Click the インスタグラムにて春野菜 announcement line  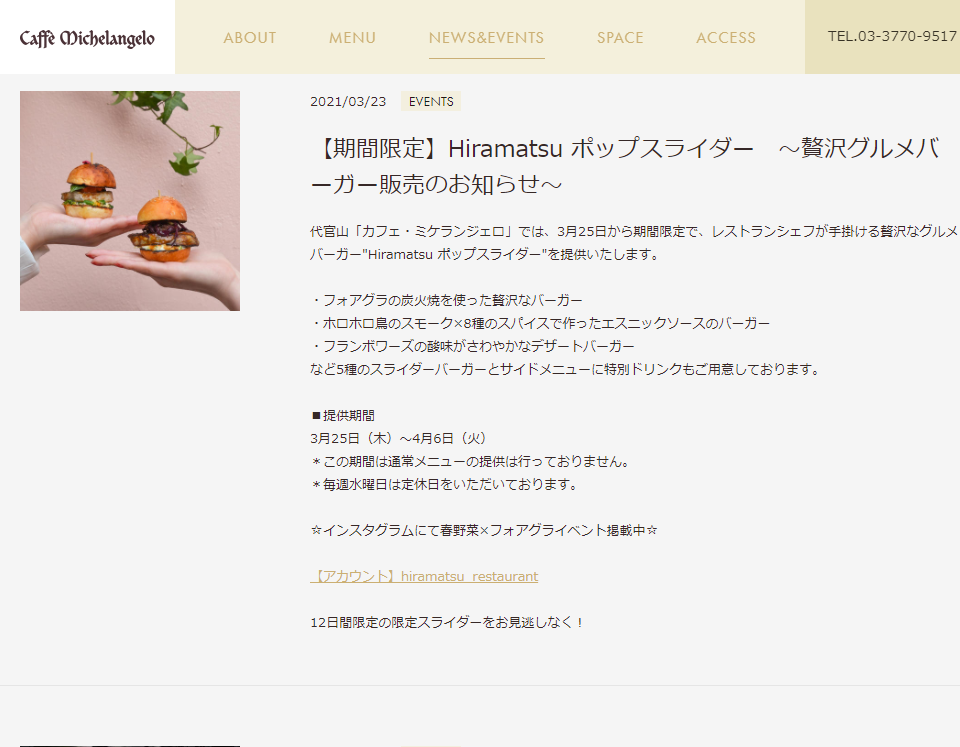click(x=484, y=530)
